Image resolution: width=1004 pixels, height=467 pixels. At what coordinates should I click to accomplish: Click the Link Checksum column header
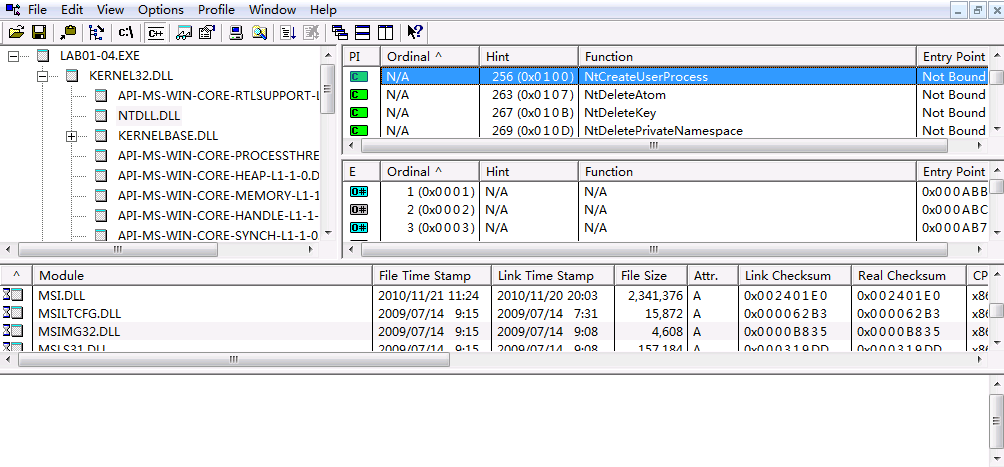coord(787,275)
